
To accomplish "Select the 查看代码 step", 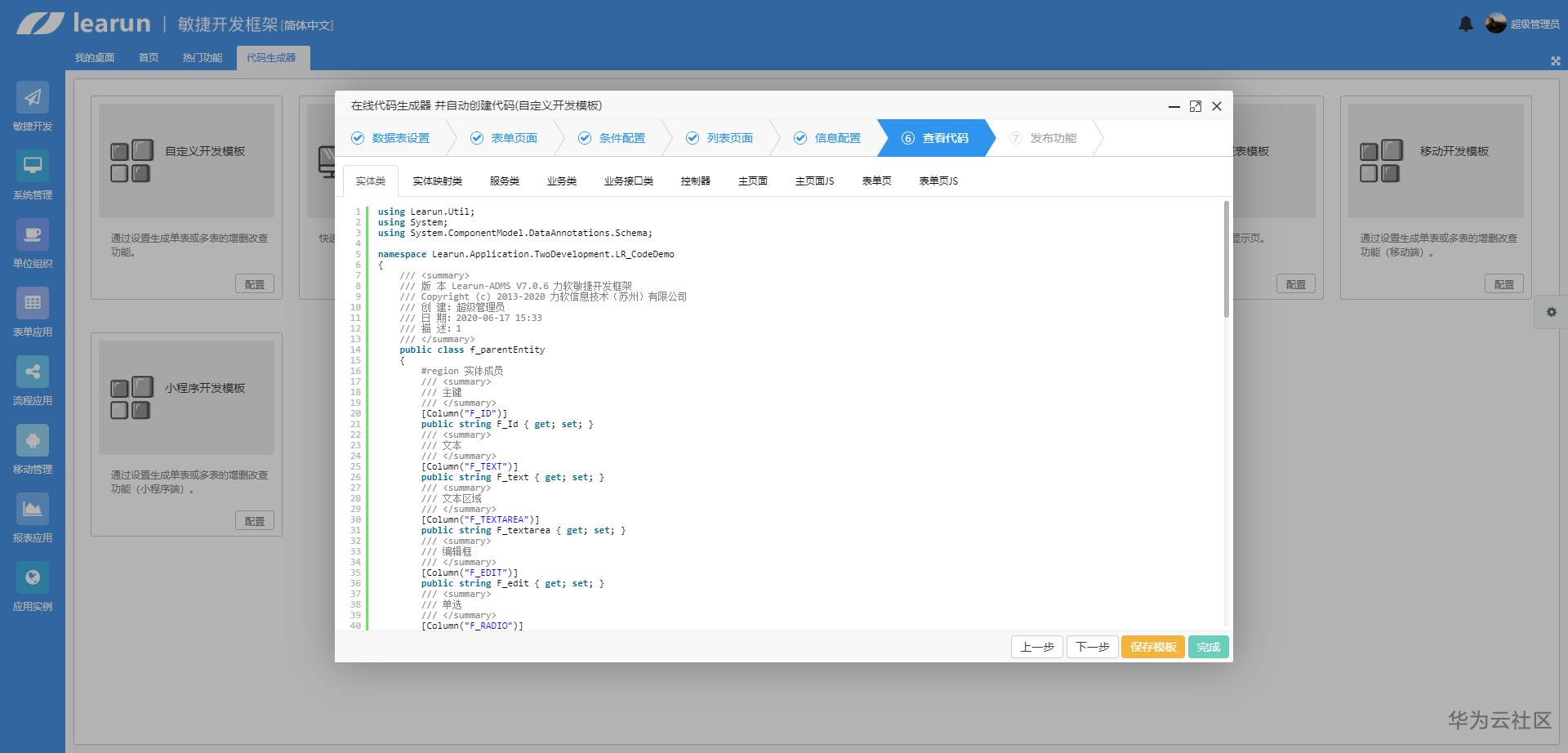I will point(935,138).
